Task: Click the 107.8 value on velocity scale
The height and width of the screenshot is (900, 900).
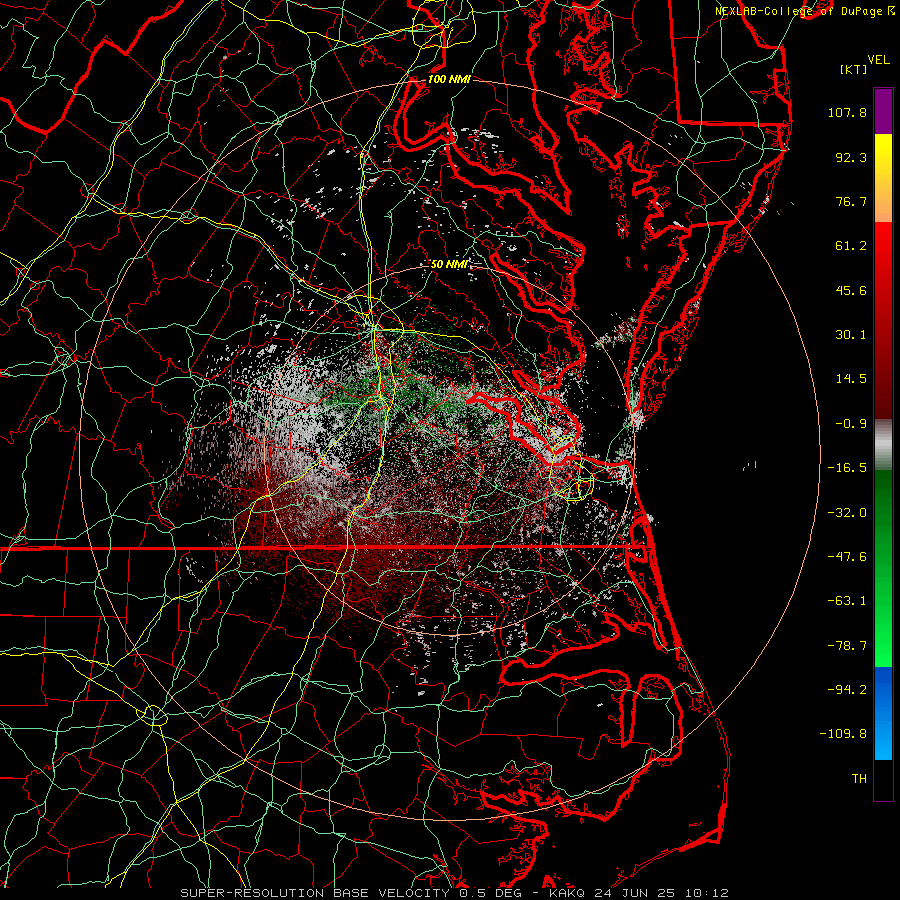Action: tap(847, 112)
